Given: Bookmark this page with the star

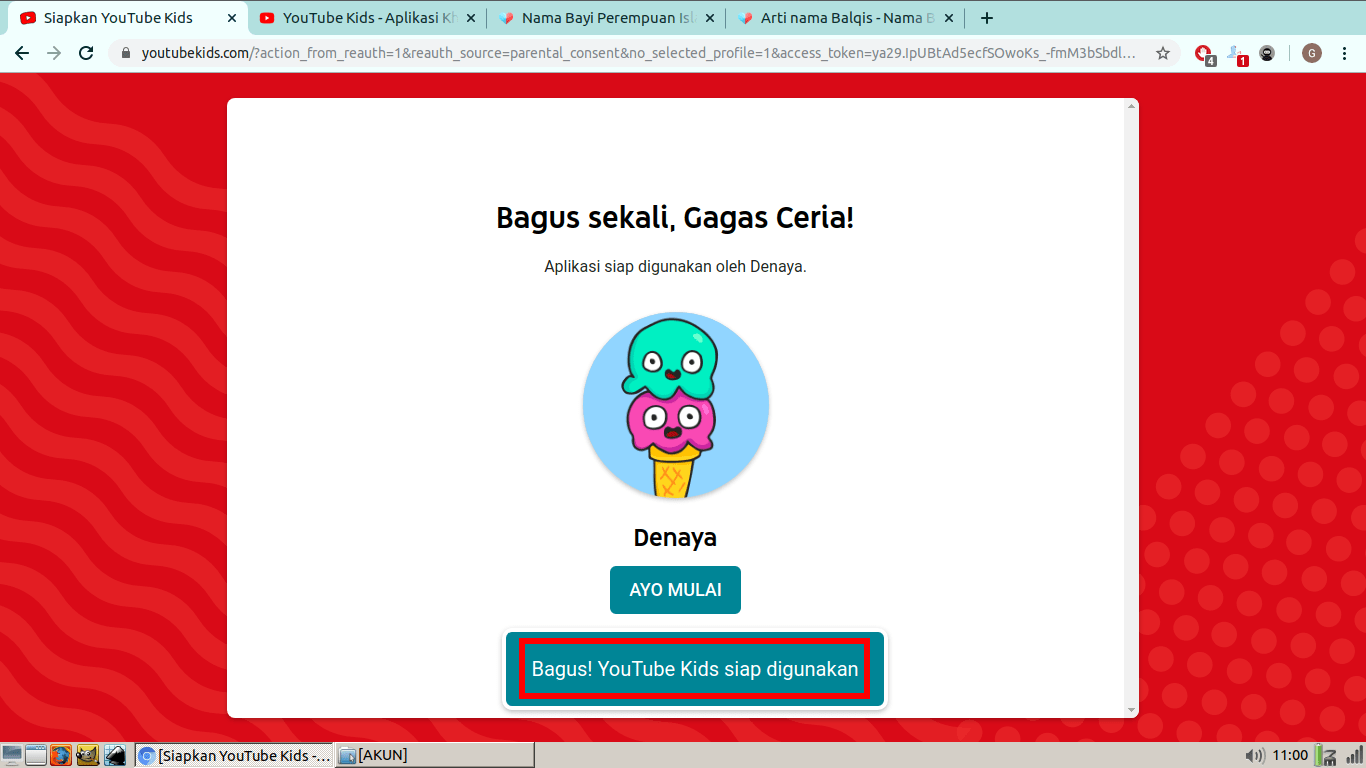Looking at the screenshot, I should pyautogui.click(x=1163, y=53).
